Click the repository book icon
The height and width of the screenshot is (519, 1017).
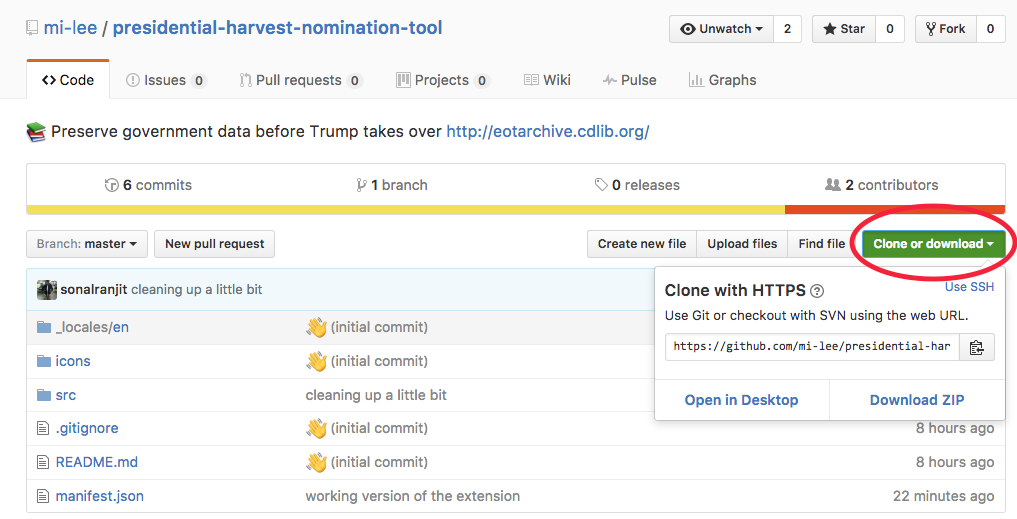point(33,28)
